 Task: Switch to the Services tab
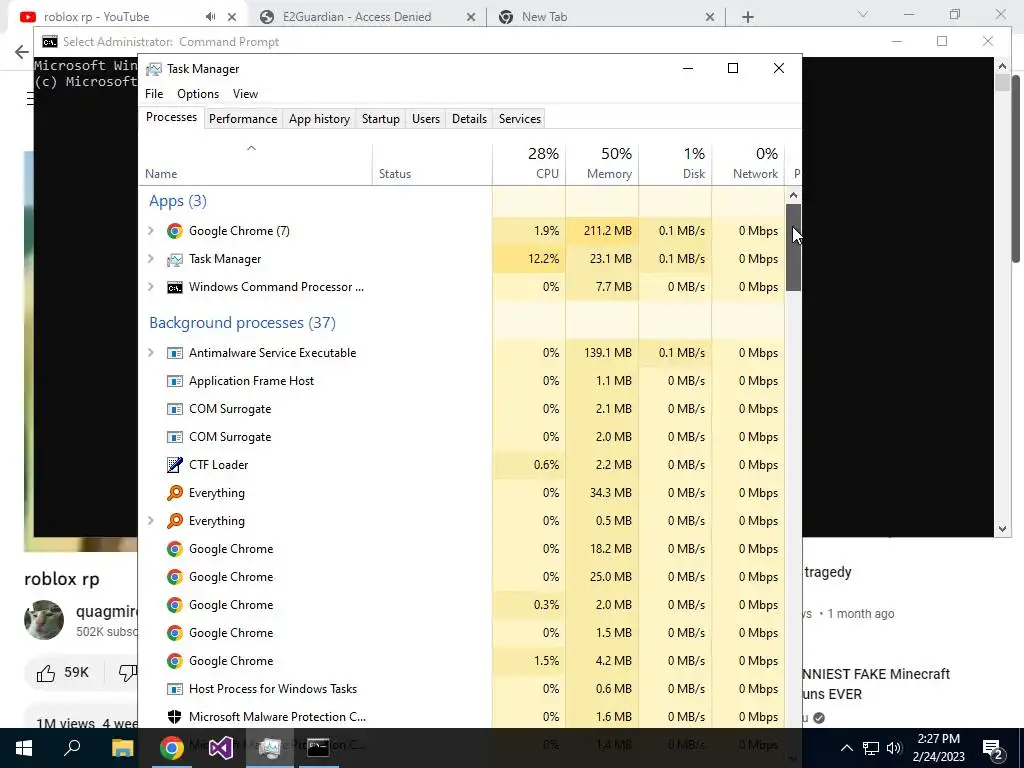pyautogui.click(x=520, y=119)
